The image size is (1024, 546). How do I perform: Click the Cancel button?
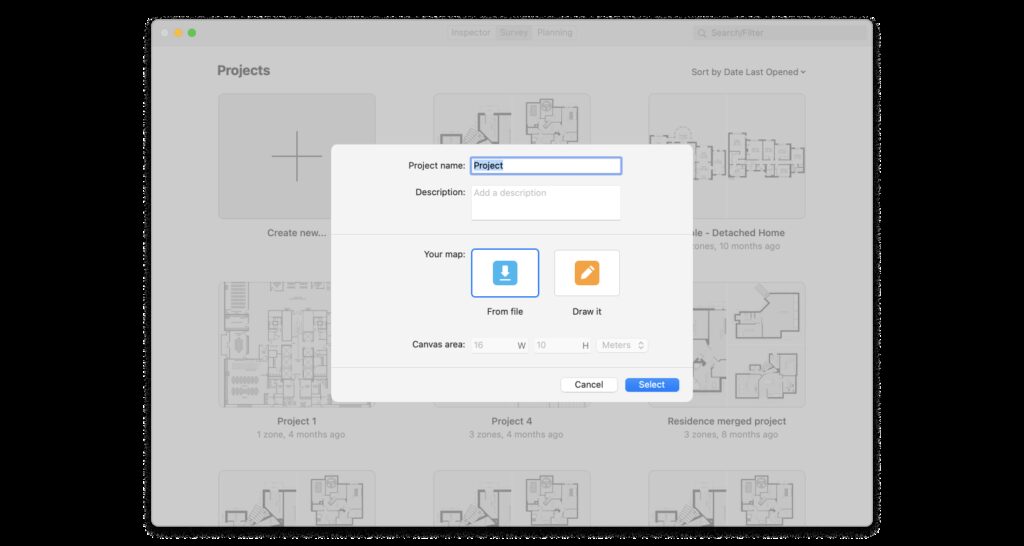[x=588, y=385]
